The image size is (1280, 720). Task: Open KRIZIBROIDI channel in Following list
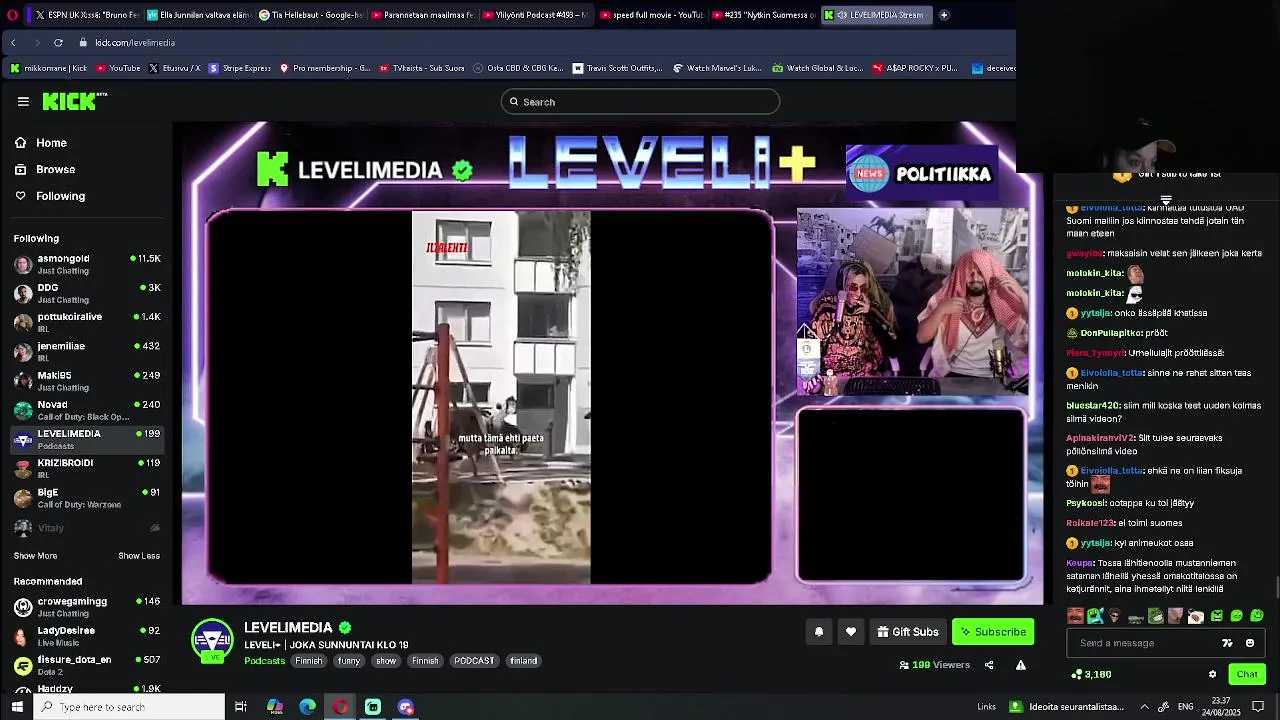(x=87, y=468)
